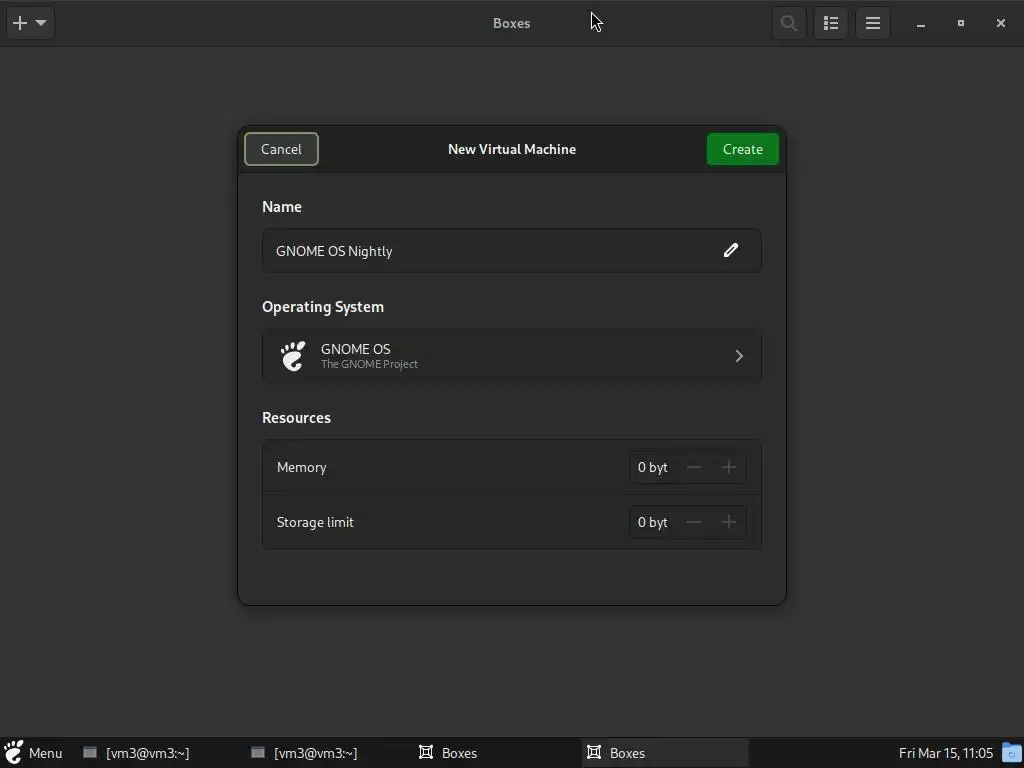The image size is (1024, 768).
Task: Cancel the New Virtual Machine dialog
Action: (281, 149)
